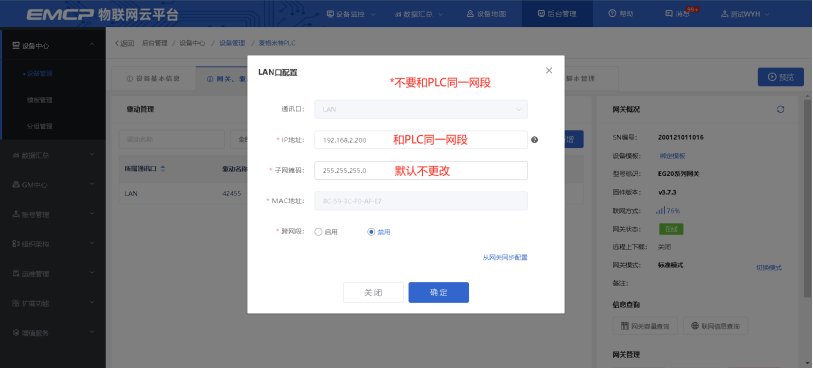This screenshot has width=813, height=368.
Task: Click 返回 in the breadcrumb
Action: coord(124,43)
